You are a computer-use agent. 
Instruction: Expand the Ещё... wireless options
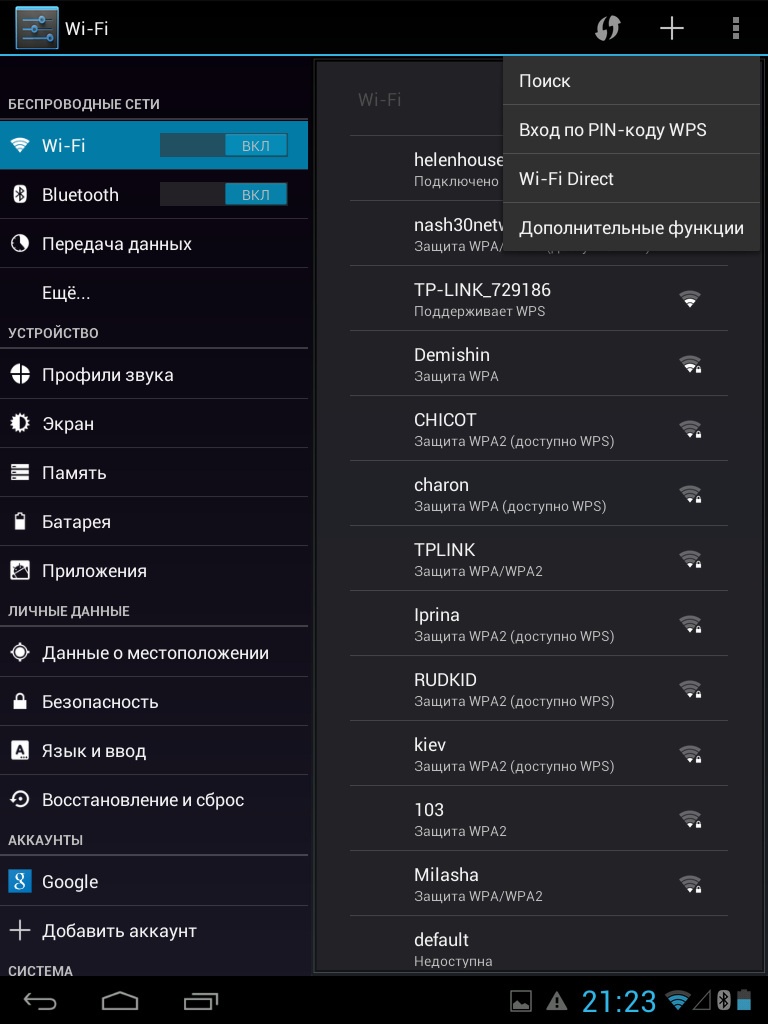[x=66, y=293]
